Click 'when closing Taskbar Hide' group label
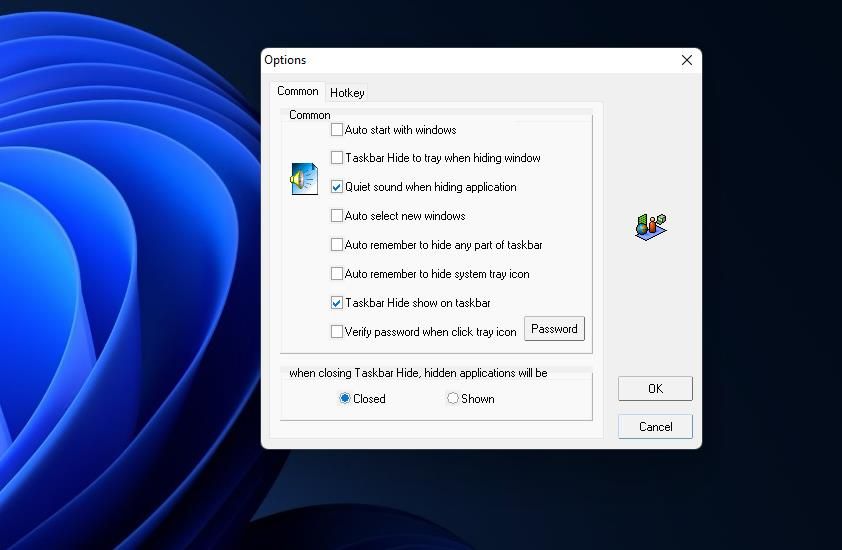The height and width of the screenshot is (550, 842). coord(418,373)
